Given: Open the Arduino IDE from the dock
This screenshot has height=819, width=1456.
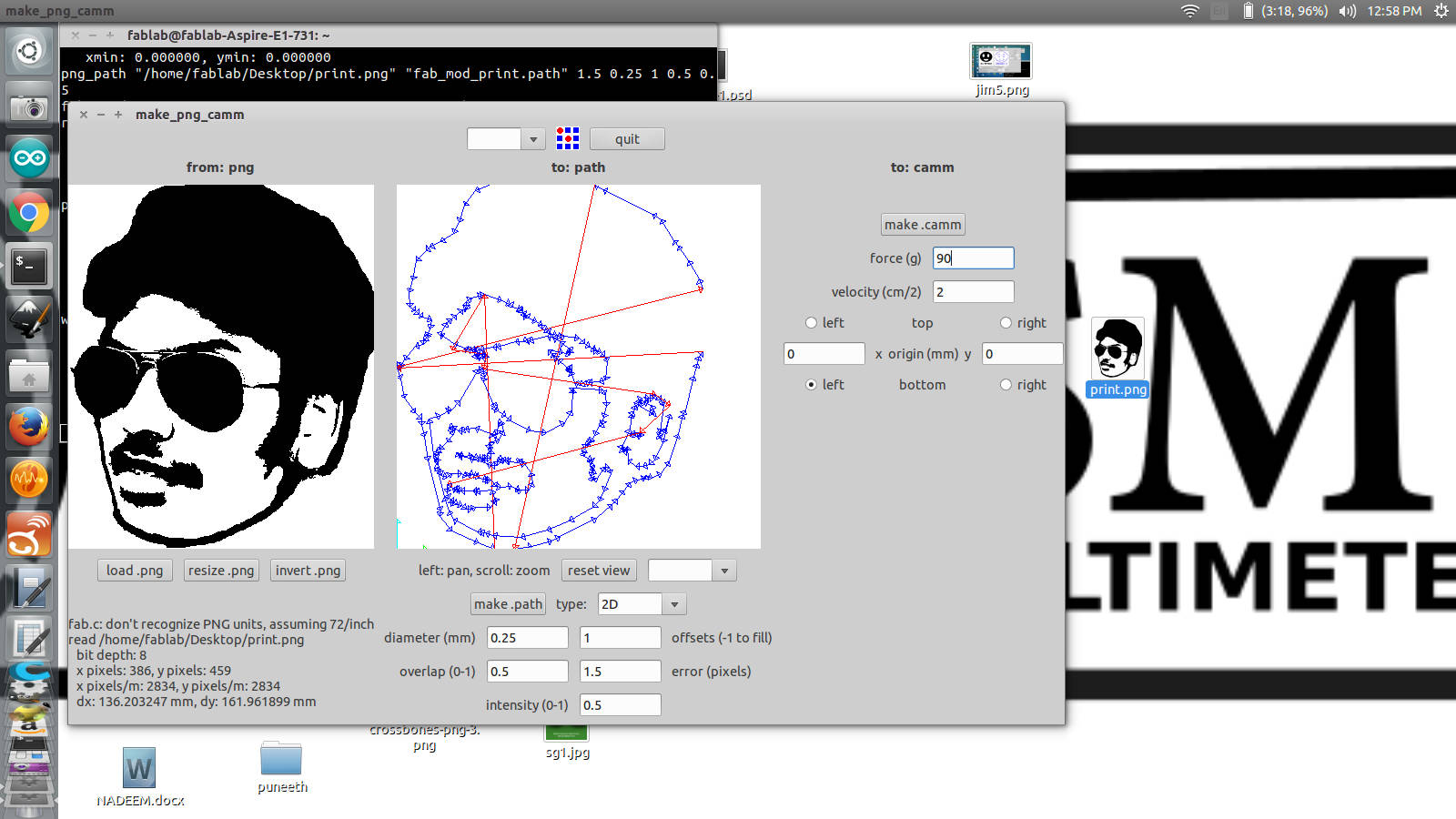Looking at the screenshot, I should click(29, 159).
